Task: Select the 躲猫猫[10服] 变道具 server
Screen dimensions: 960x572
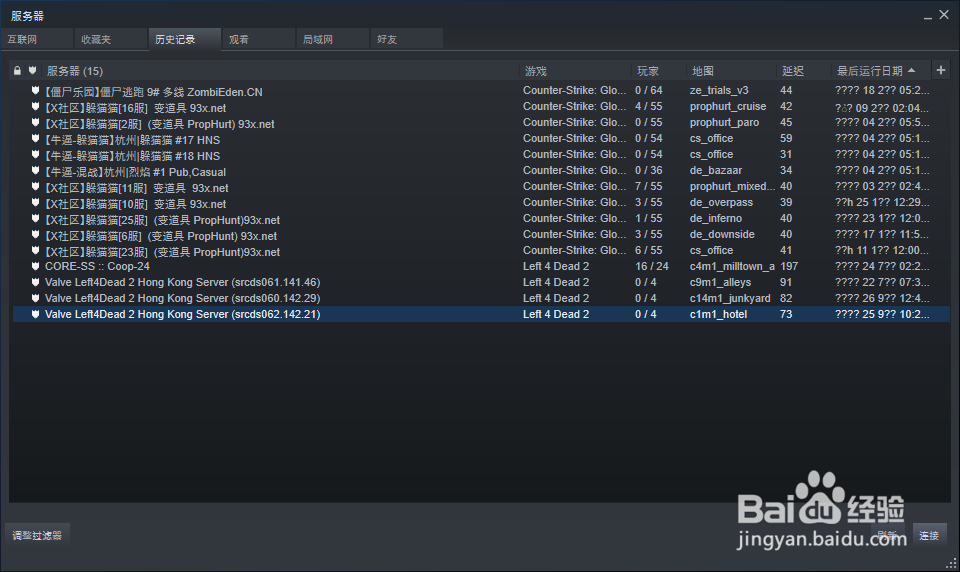Action: [x=481, y=202]
